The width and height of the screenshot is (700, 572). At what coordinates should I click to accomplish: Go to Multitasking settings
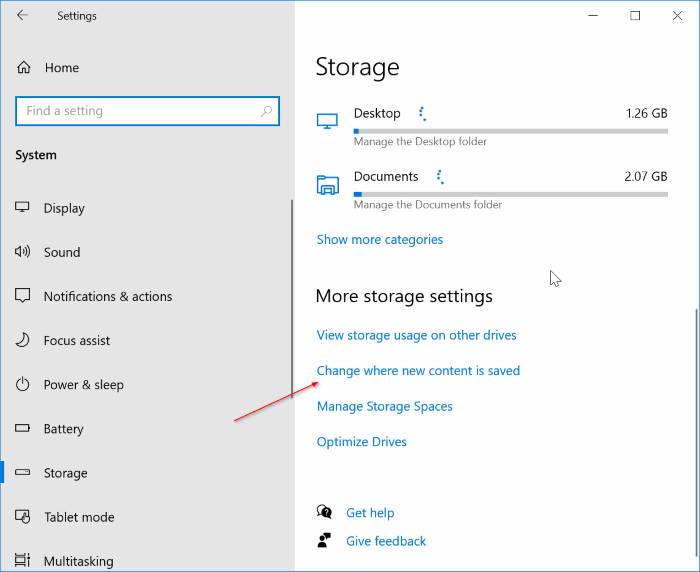79,561
